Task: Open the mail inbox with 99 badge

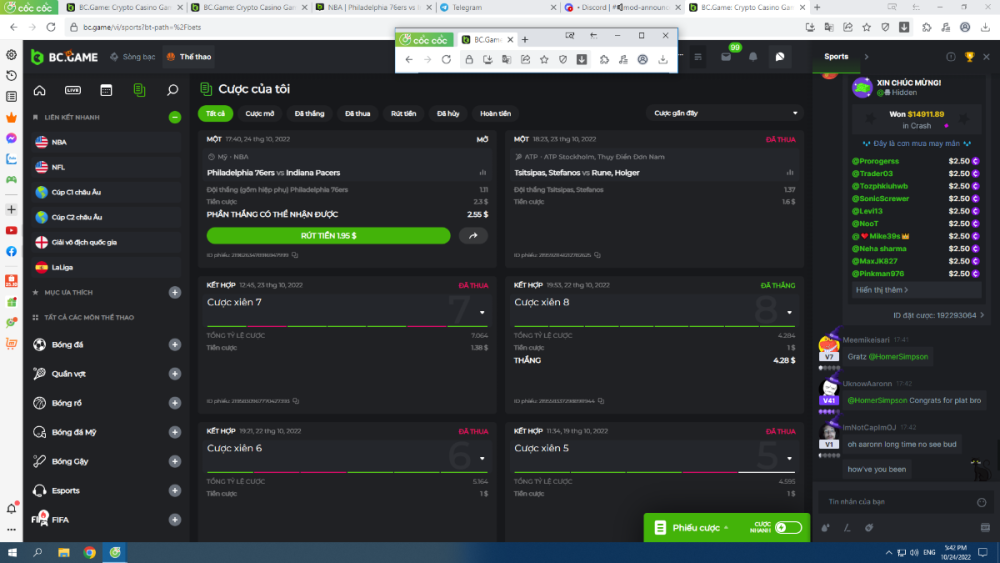Action: tap(727, 57)
